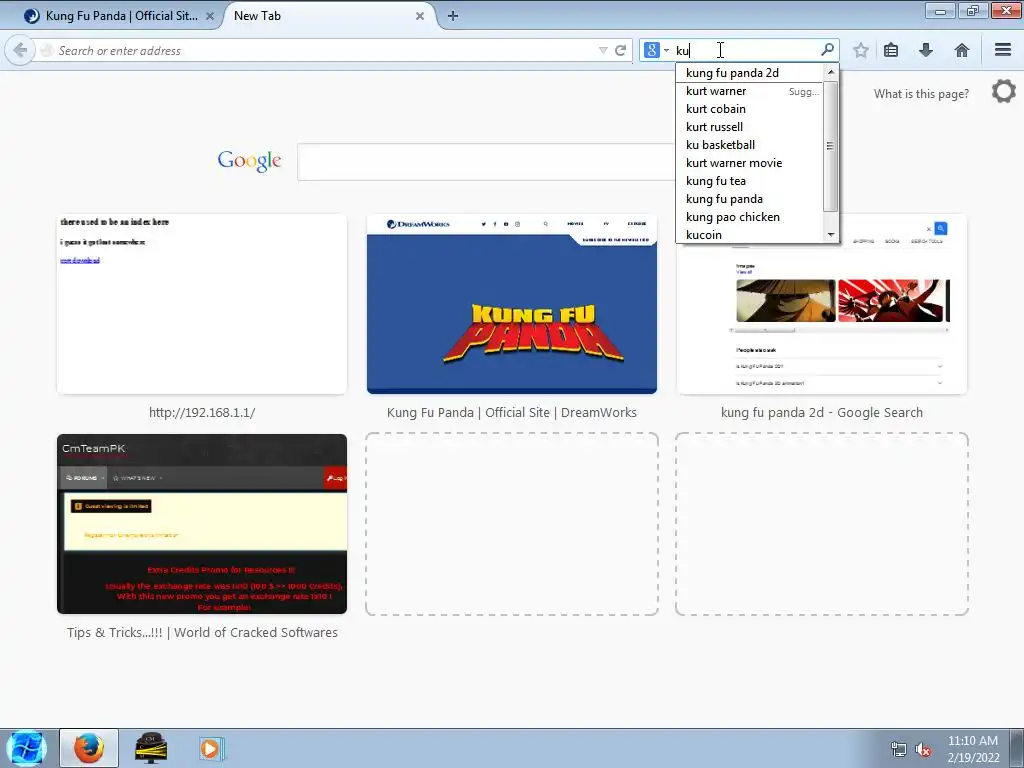Screen dimensions: 1024x768
Task: Show bookmarks list icon
Action: (x=891, y=50)
